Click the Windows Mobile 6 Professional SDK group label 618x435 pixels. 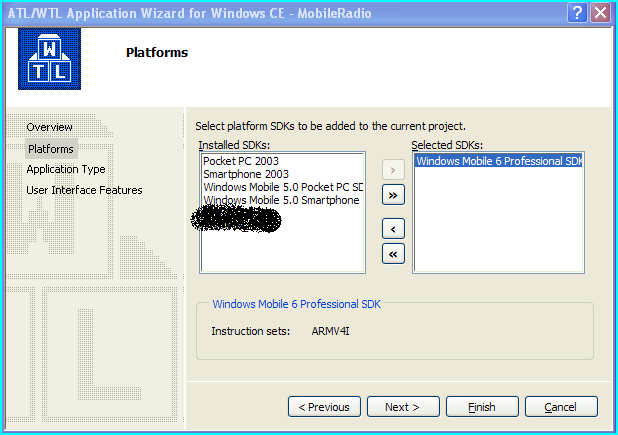point(296,304)
